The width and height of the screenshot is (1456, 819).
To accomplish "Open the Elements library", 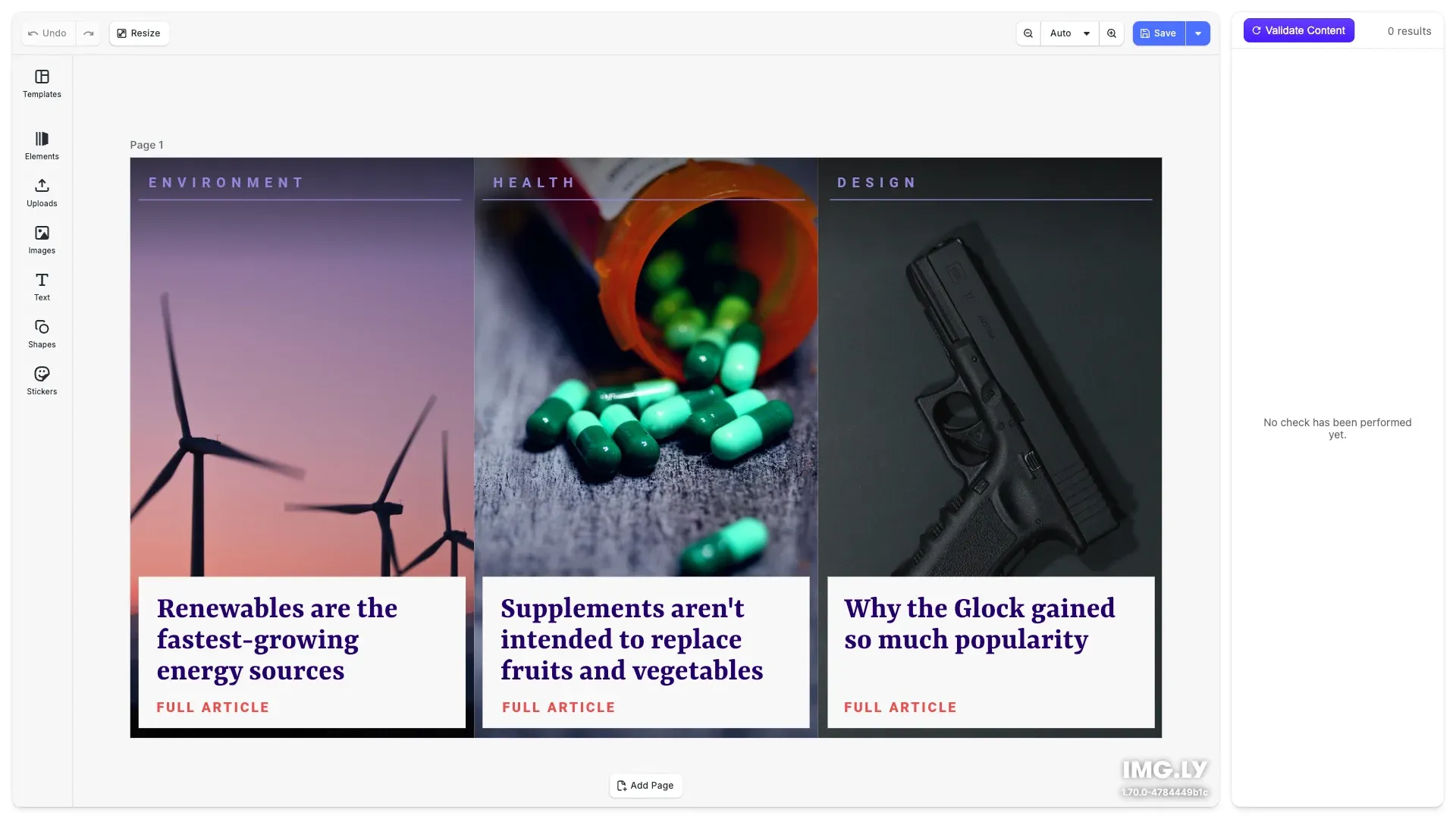I will (x=42, y=146).
